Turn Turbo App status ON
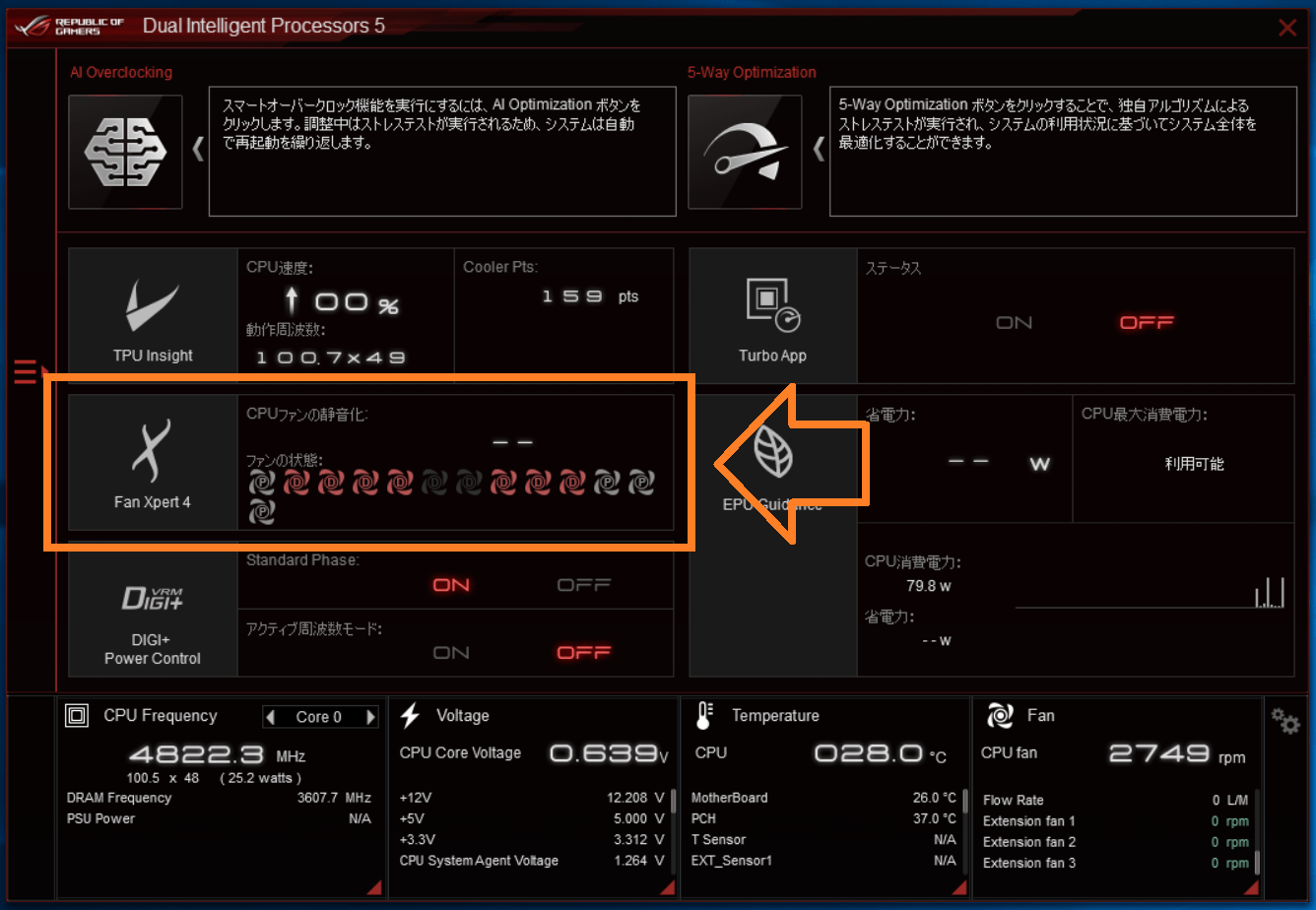The image size is (1316, 910). click(x=1015, y=322)
